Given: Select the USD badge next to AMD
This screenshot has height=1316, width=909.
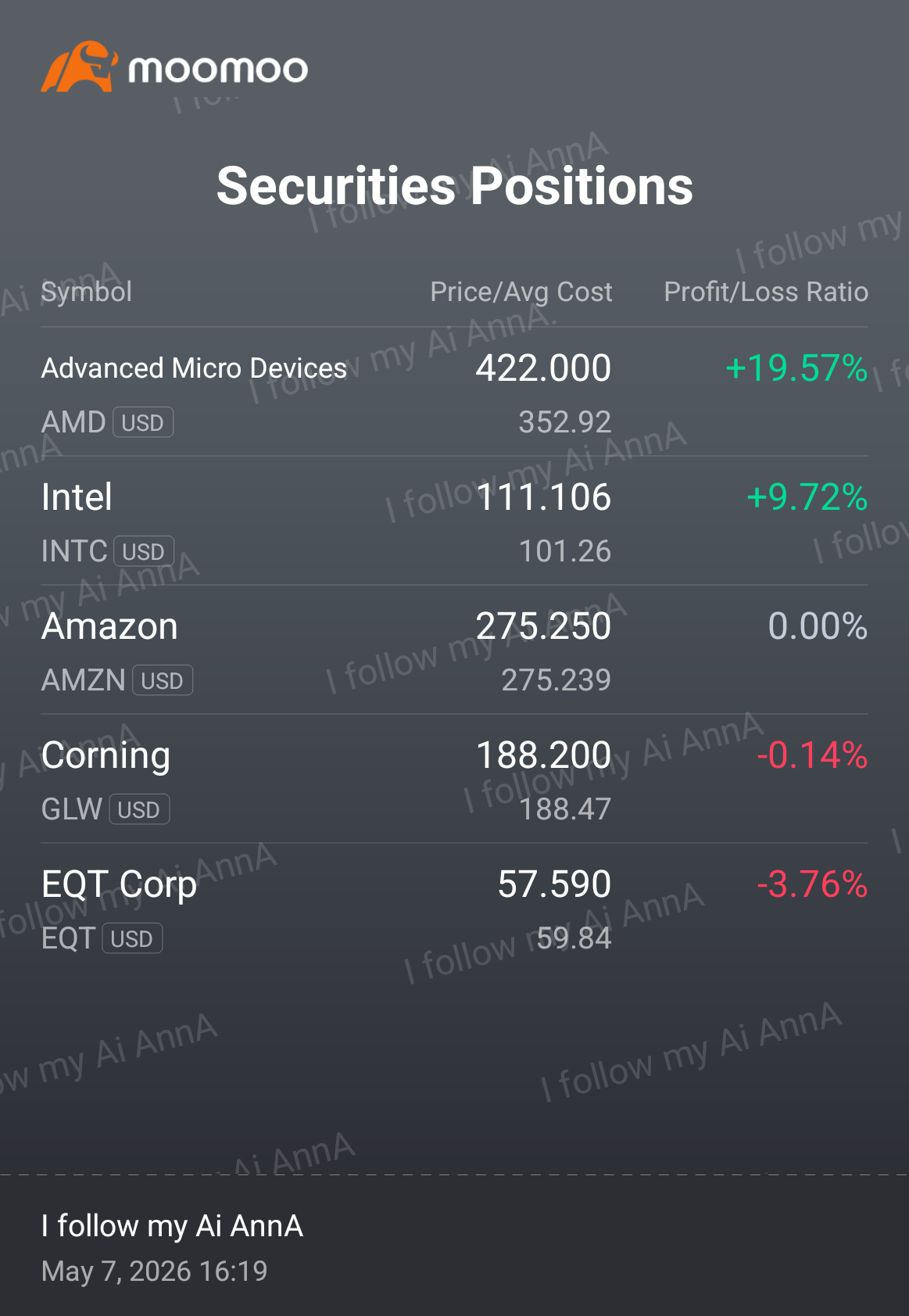Looking at the screenshot, I should (x=143, y=423).
